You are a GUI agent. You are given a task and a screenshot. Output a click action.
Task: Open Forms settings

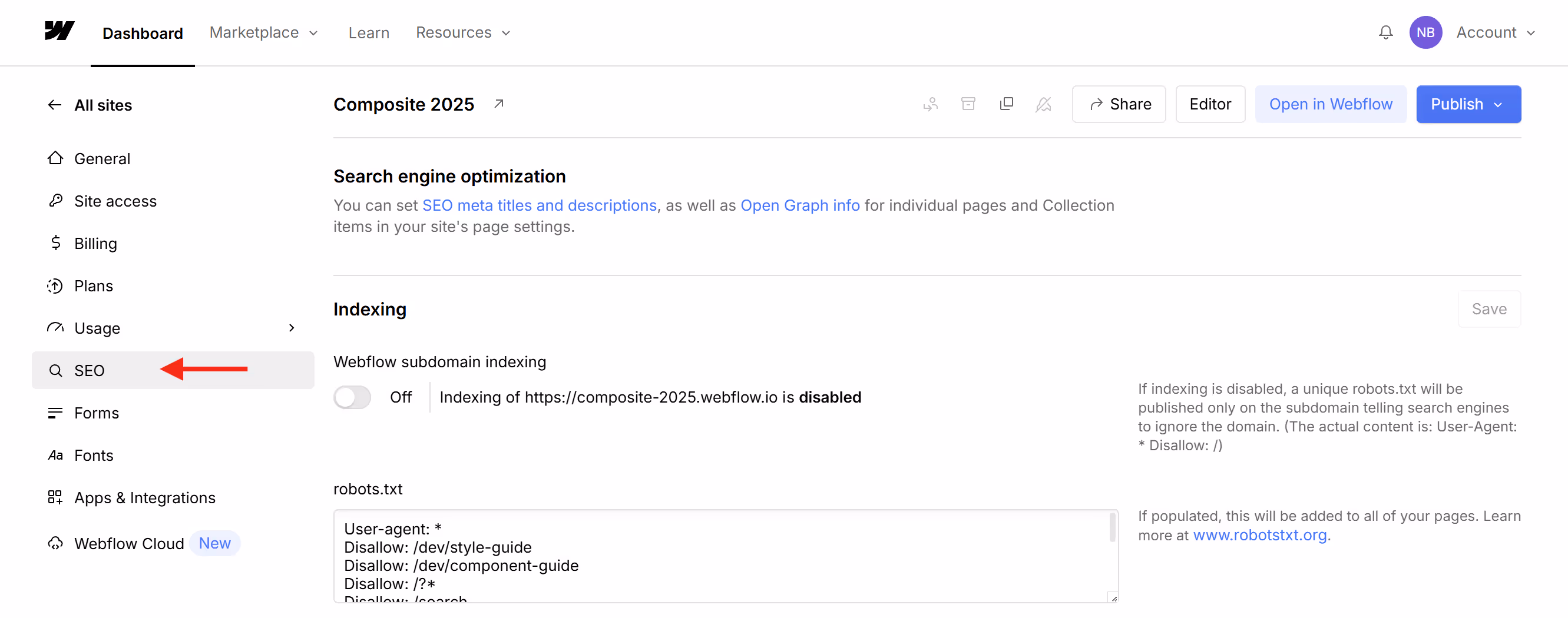tap(173, 413)
